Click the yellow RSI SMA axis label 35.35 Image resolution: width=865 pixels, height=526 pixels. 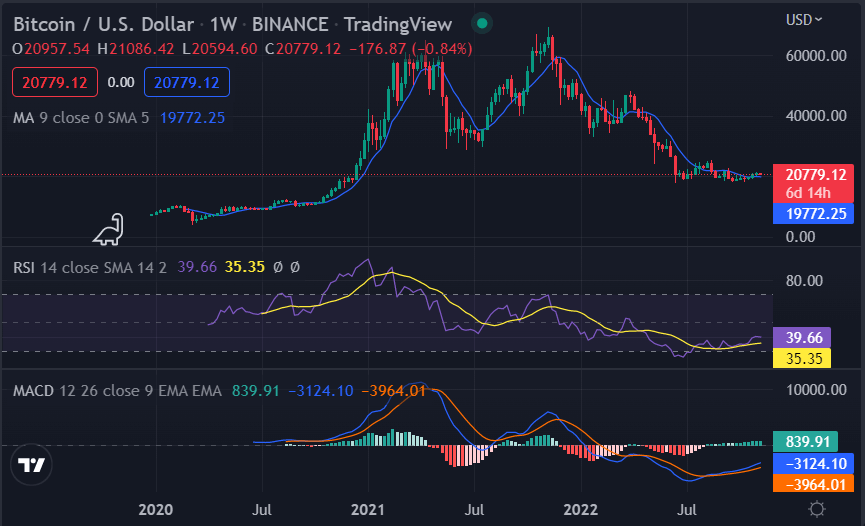pyautogui.click(x=802, y=358)
